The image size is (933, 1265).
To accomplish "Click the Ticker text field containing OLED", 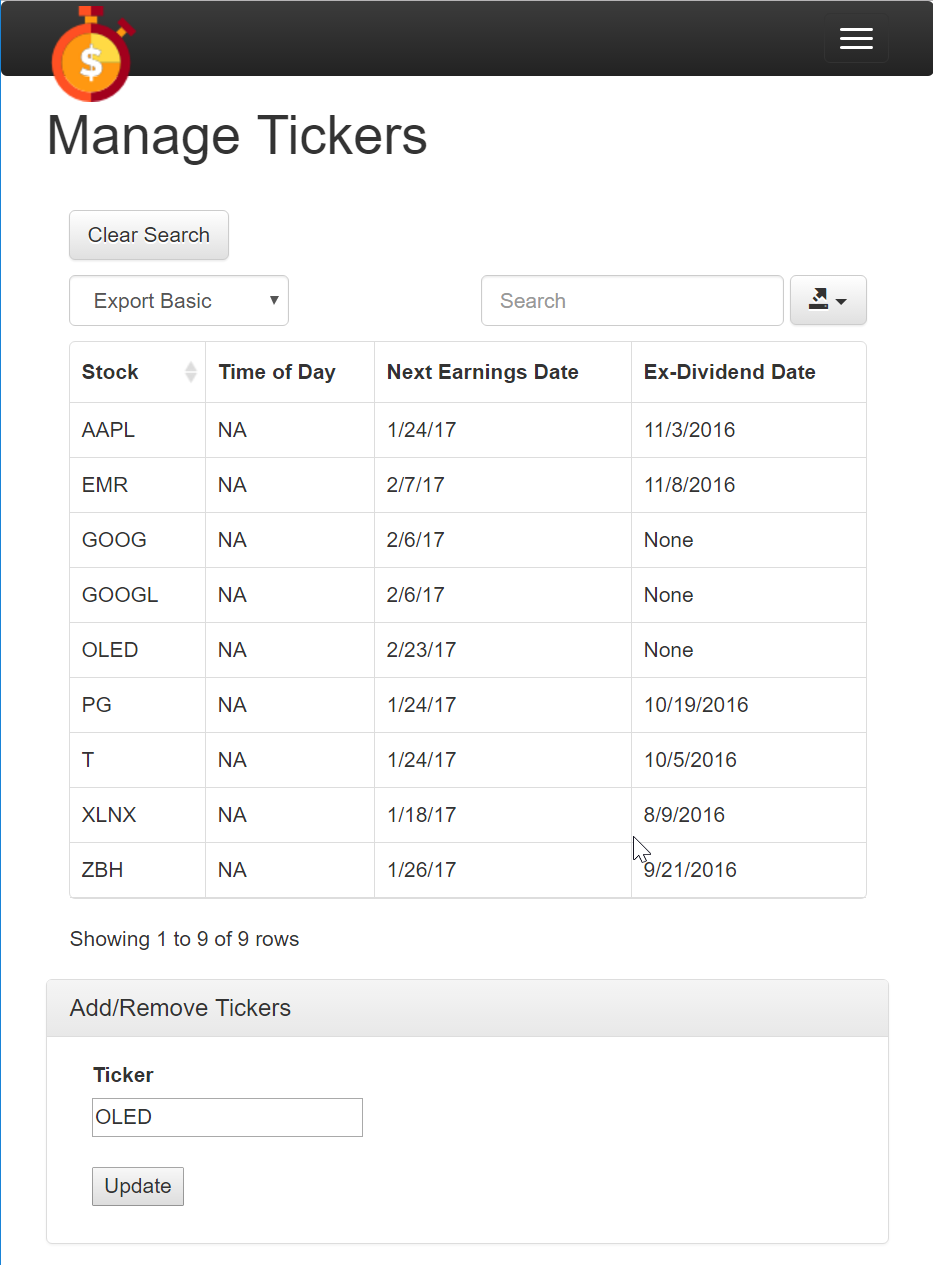I will [227, 1117].
